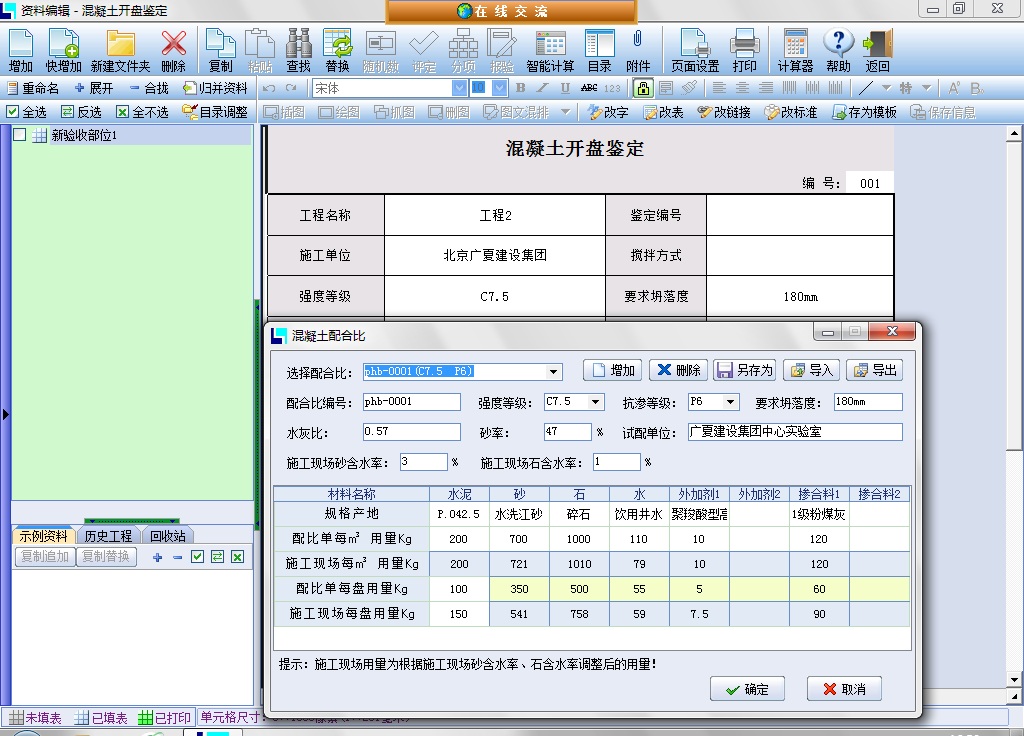Image resolution: width=1024 pixels, height=736 pixels.
Task: Confirm the dialog with 确定
Action: coord(747,689)
